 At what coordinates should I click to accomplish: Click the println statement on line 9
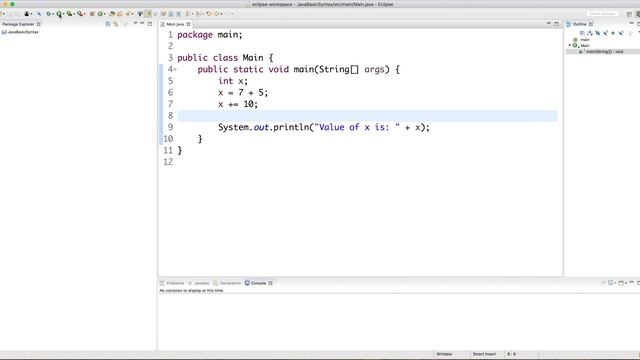[324, 127]
